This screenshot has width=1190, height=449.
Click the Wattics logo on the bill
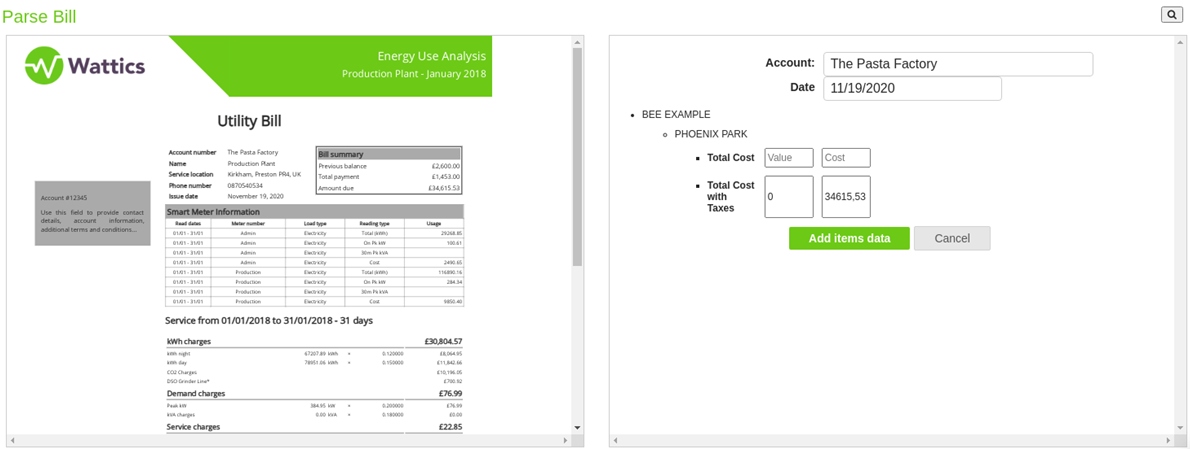(86, 66)
